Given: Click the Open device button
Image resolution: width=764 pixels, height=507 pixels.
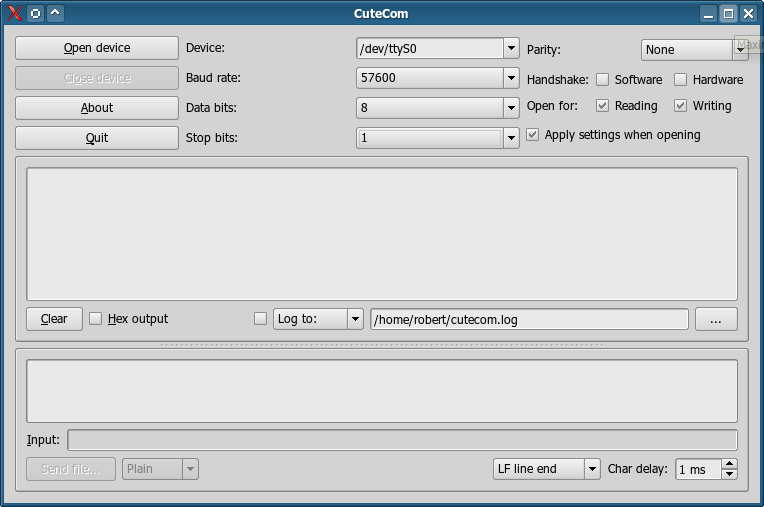Looking at the screenshot, I should coord(96,48).
